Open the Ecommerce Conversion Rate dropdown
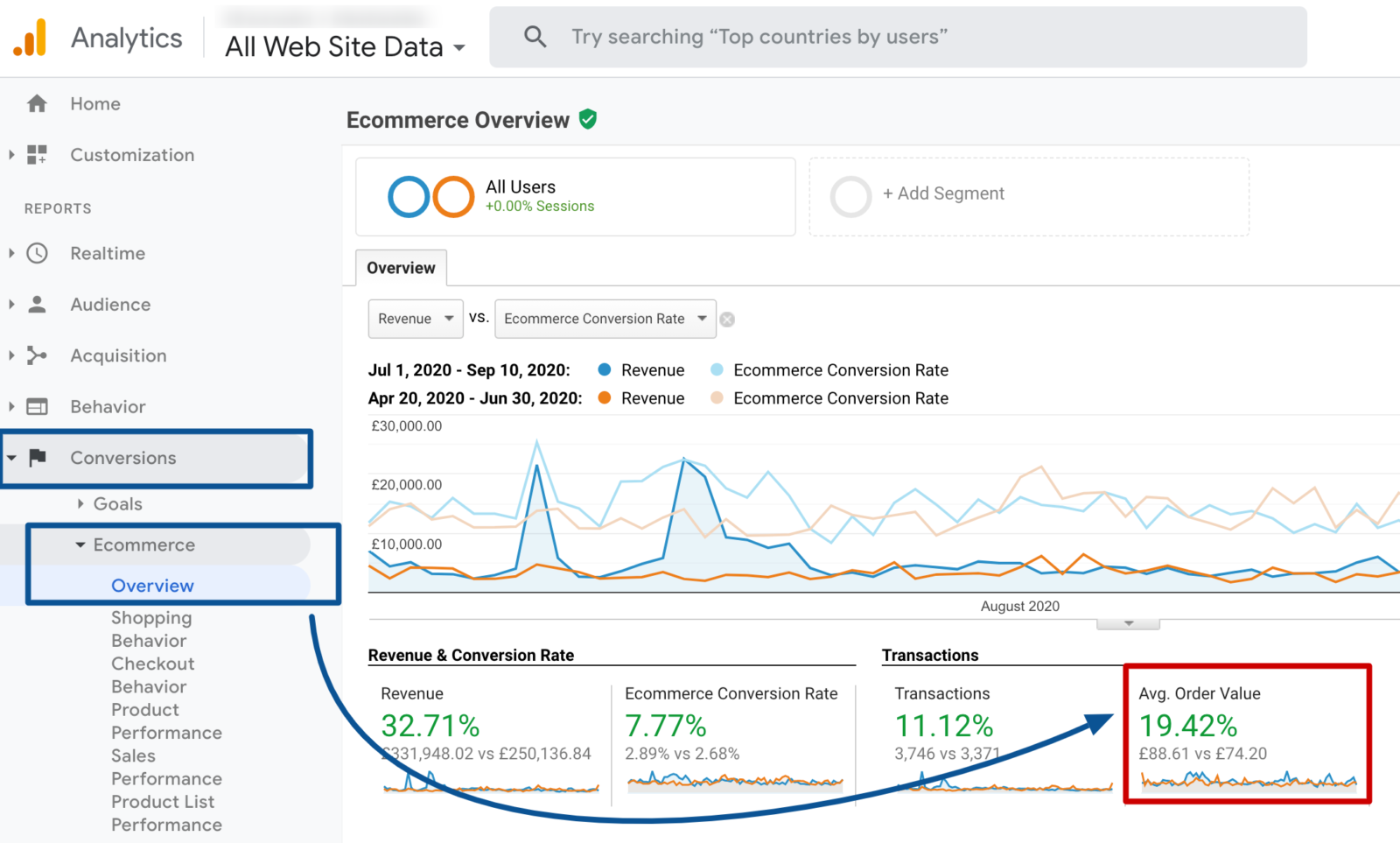This screenshot has height=843, width=1400. [x=605, y=319]
